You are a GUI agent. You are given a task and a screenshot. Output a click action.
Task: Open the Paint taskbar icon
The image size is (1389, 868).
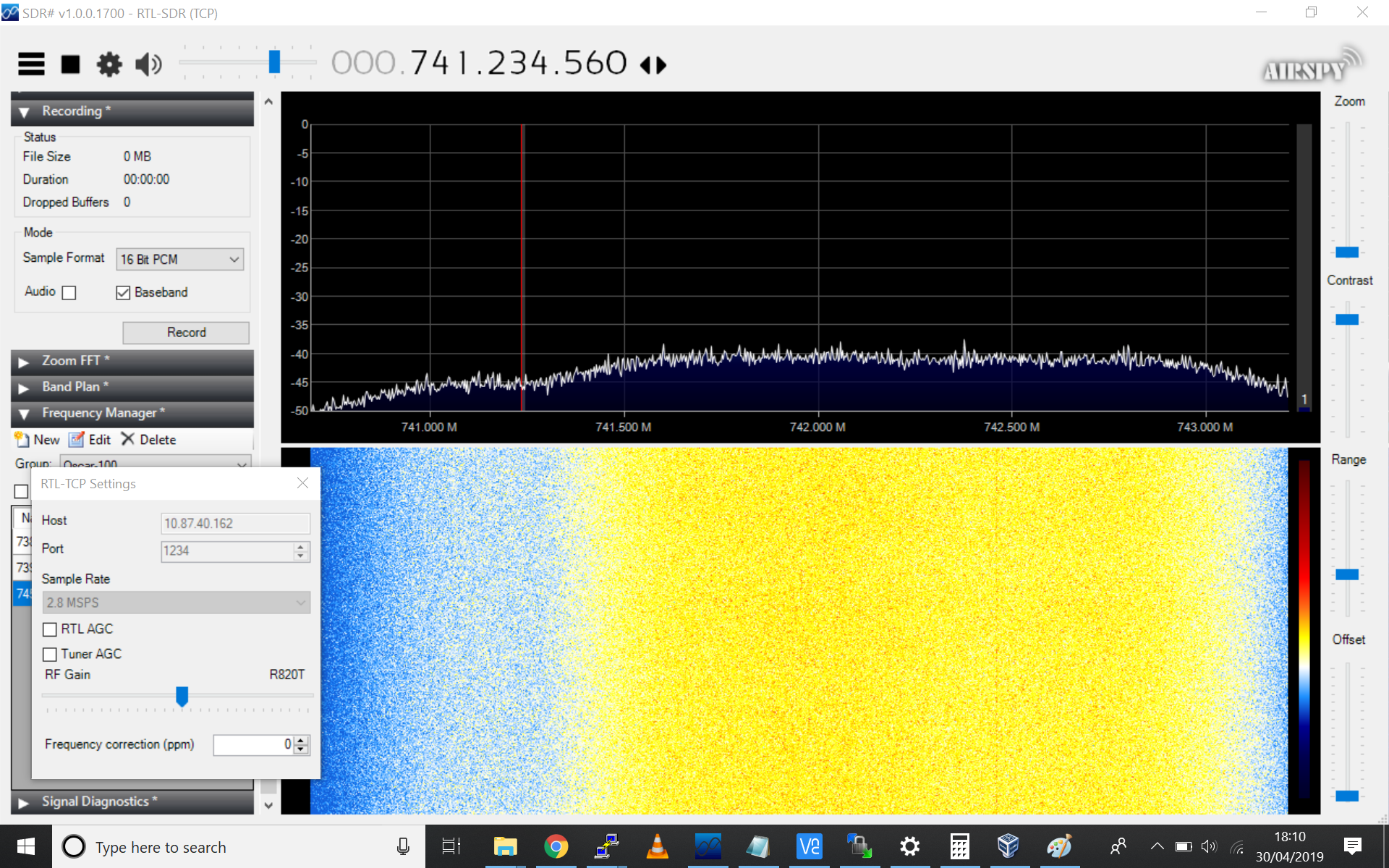pyautogui.click(x=1059, y=846)
